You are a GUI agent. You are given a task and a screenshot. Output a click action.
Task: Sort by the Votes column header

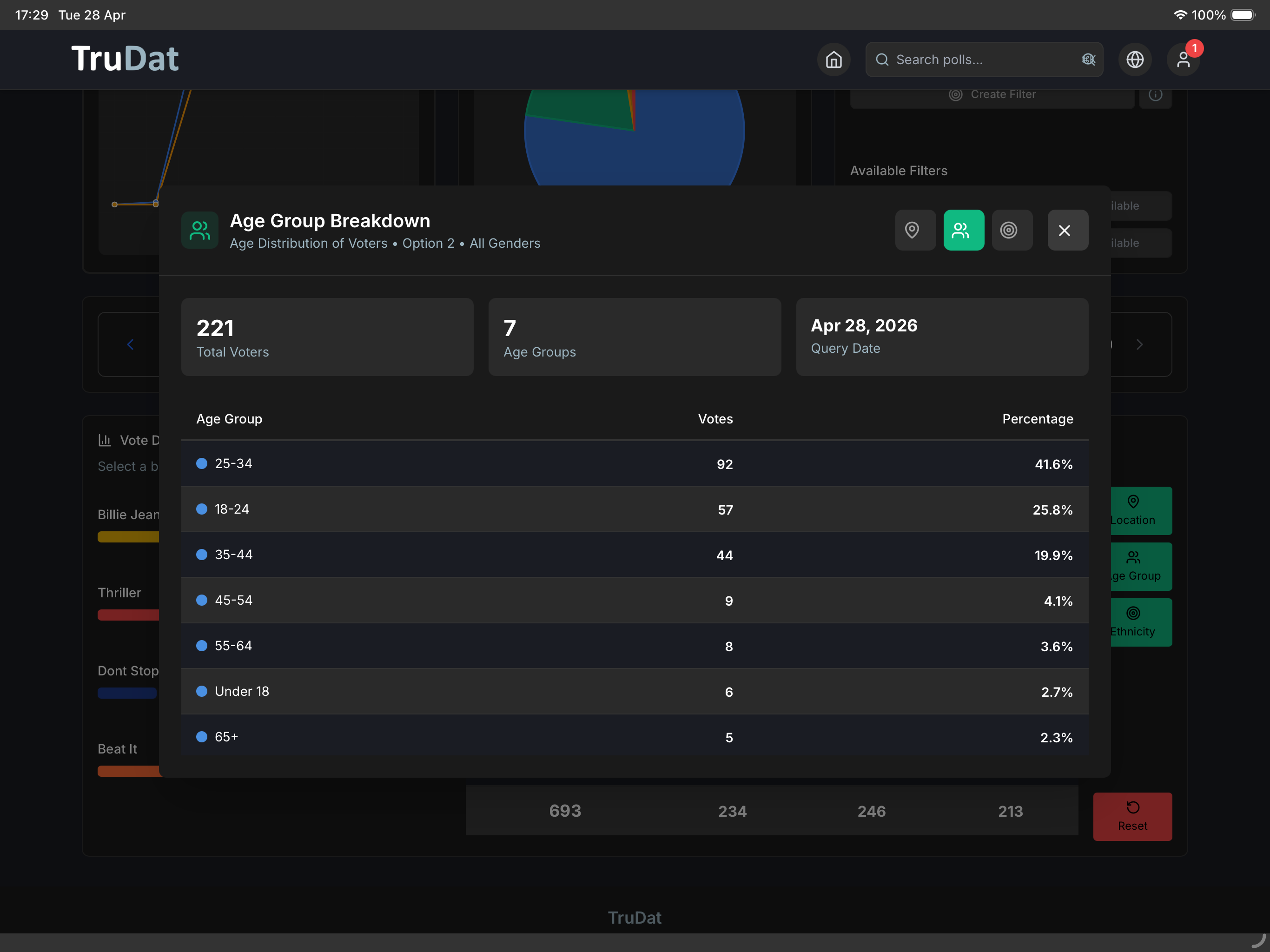click(x=715, y=419)
